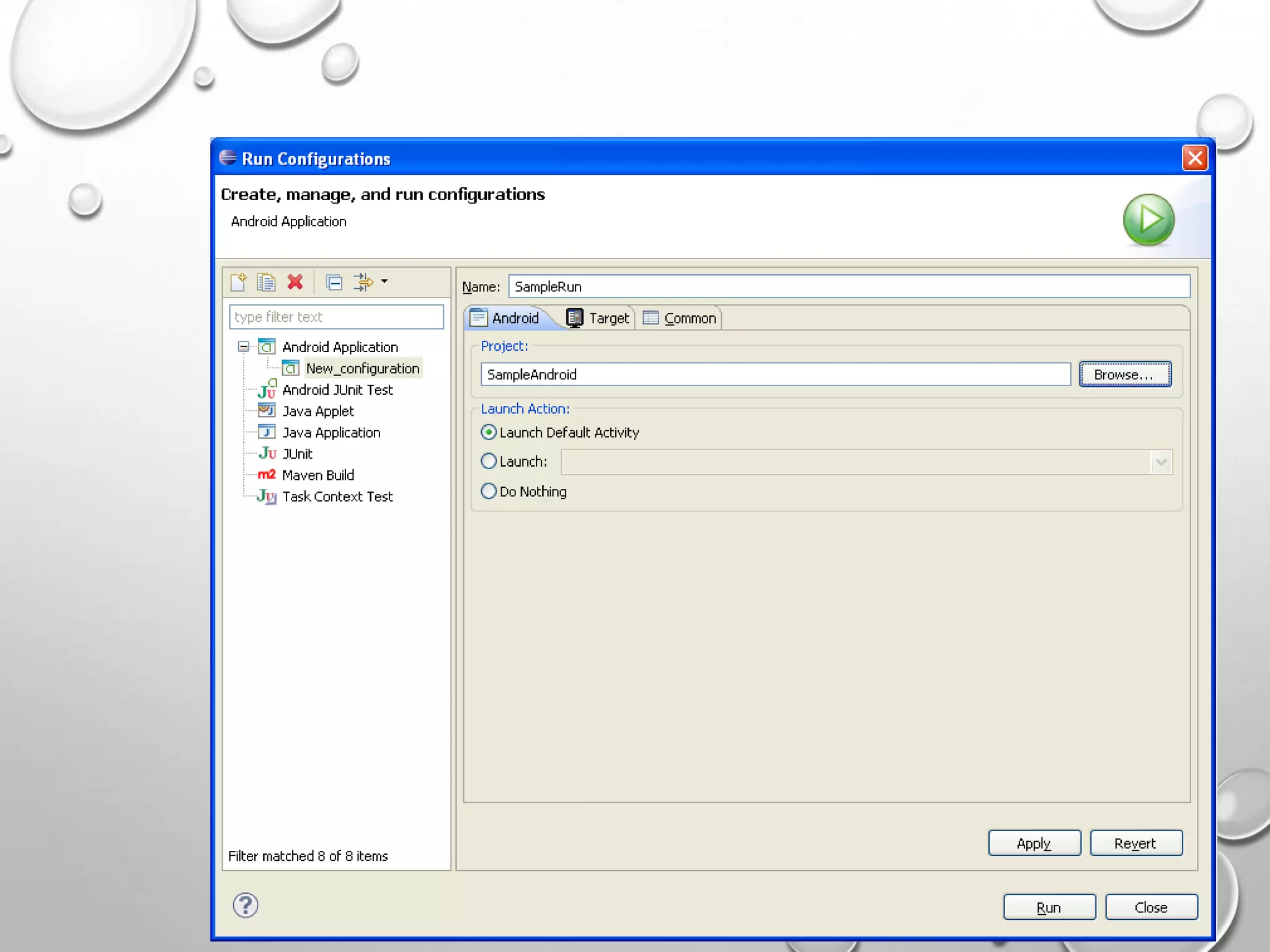
Task: Click the Collapse All toolbar icon
Action: (334, 283)
